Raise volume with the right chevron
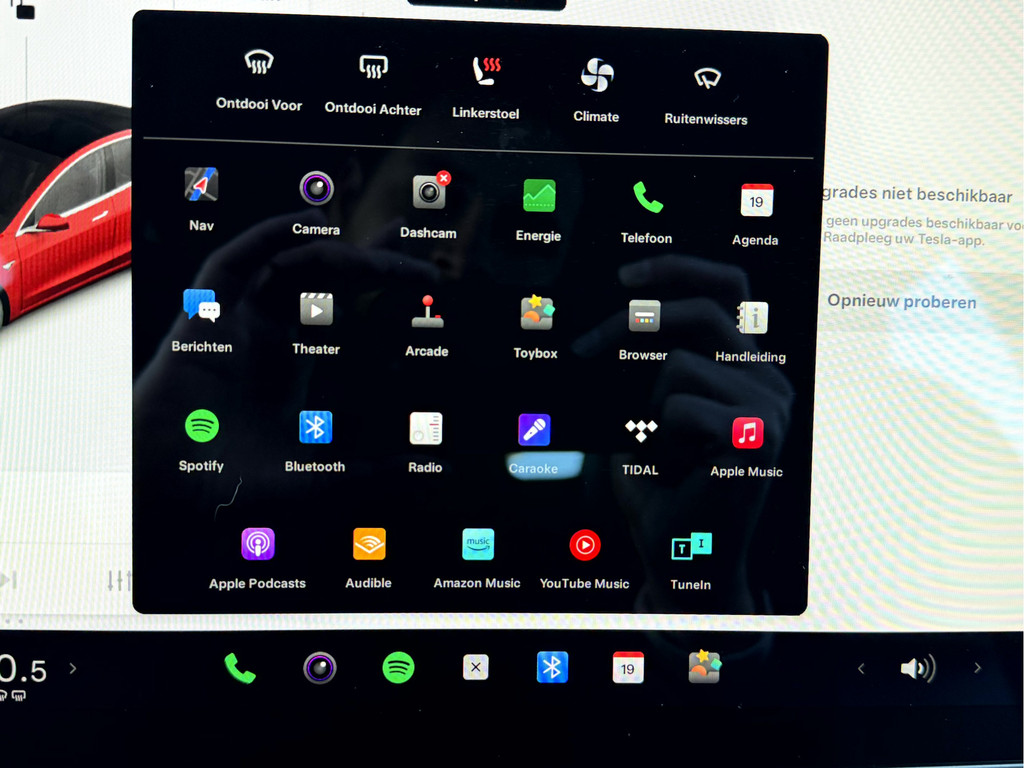The width and height of the screenshot is (1024, 768). tap(978, 667)
